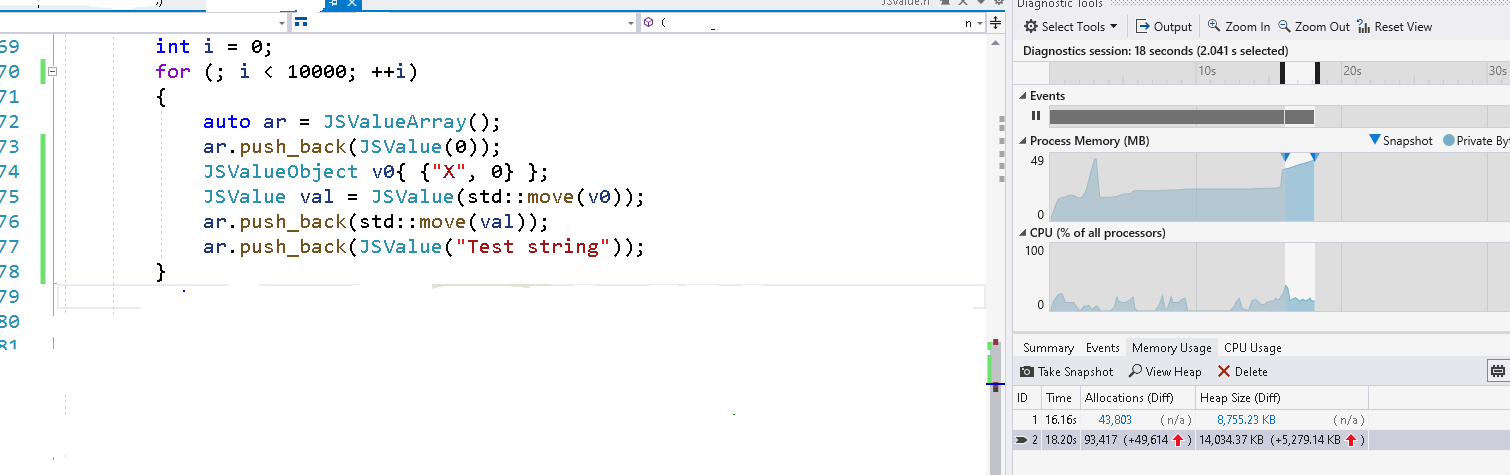Click heap diff +5,279.14 KB in snapshot 2
The image size is (1510, 475).
tap(1317, 440)
